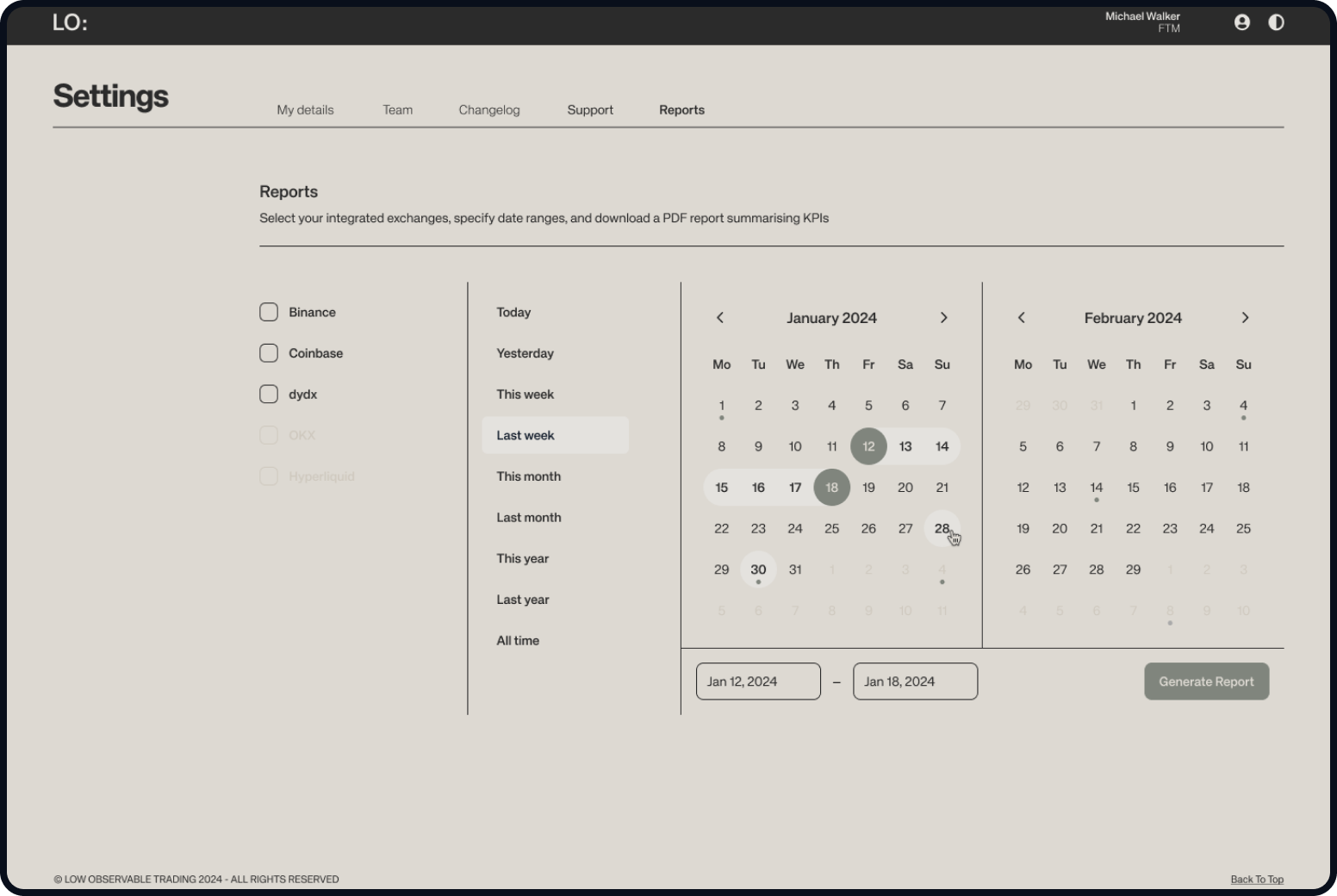This screenshot has width=1337, height=896.
Task: Go to previous month from January 2024
Action: click(x=720, y=318)
